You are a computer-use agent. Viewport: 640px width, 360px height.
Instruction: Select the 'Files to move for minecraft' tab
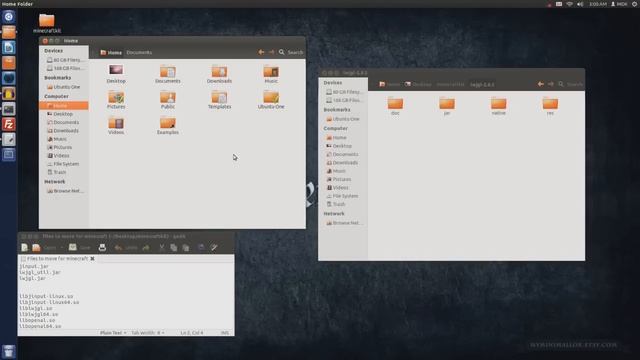58,259
